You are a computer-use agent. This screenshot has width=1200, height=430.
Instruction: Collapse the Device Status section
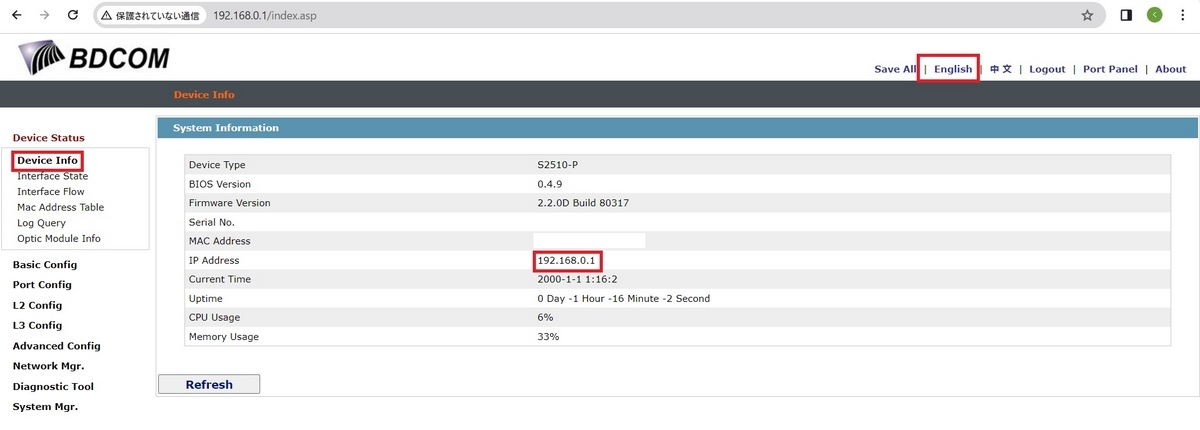[48, 138]
